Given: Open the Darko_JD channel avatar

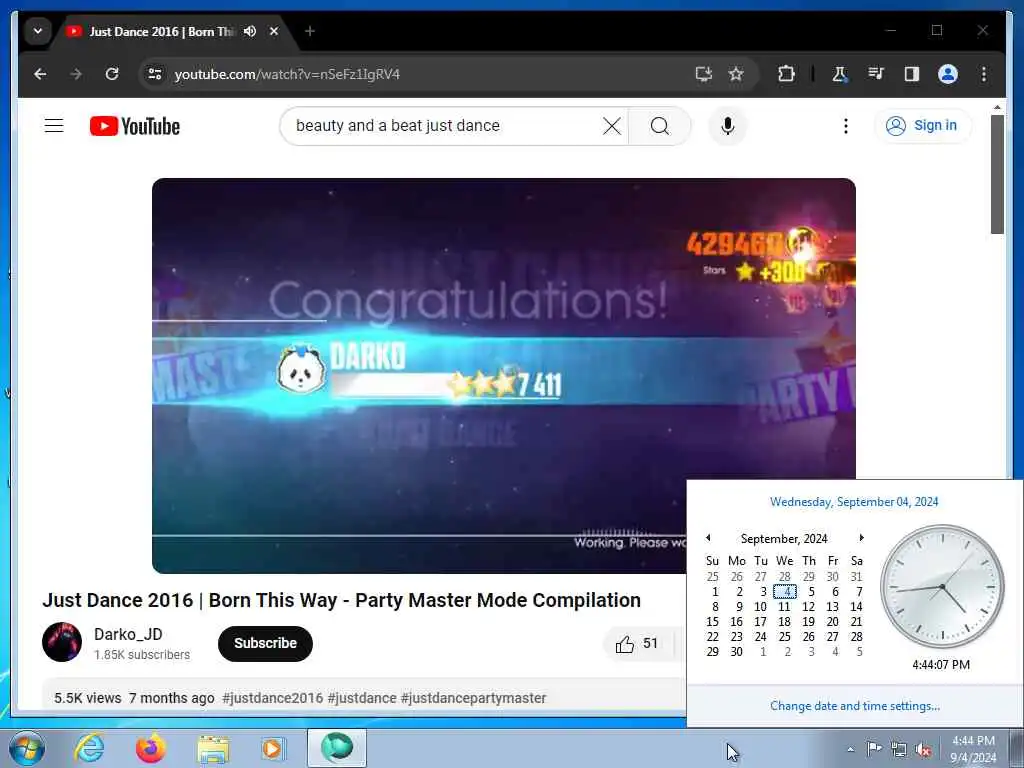Looking at the screenshot, I should [x=62, y=642].
